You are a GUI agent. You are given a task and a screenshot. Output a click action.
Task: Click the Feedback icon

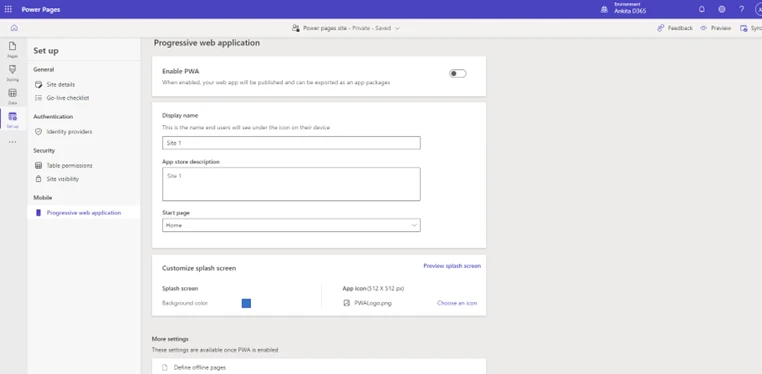click(660, 28)
